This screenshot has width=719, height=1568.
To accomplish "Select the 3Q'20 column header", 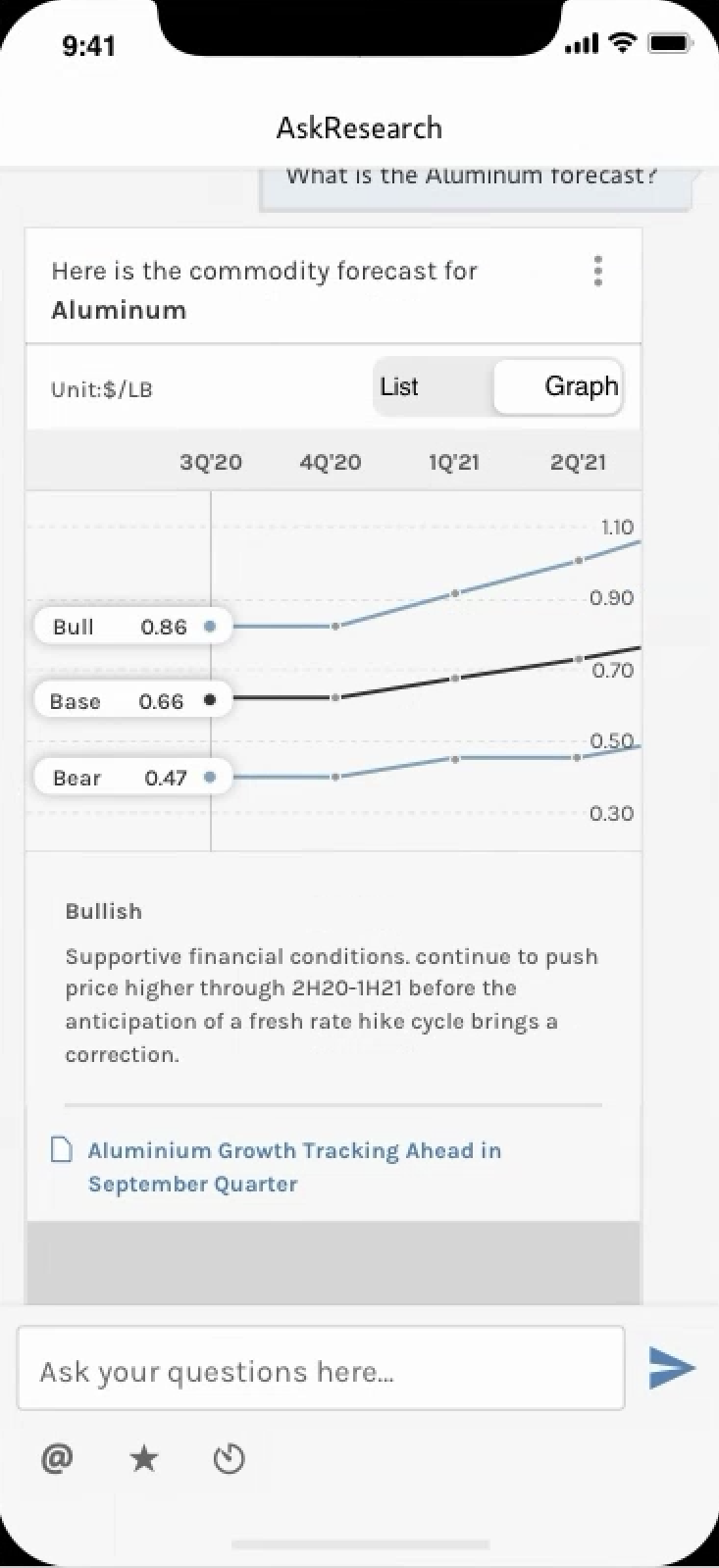I will pos(211,462).
